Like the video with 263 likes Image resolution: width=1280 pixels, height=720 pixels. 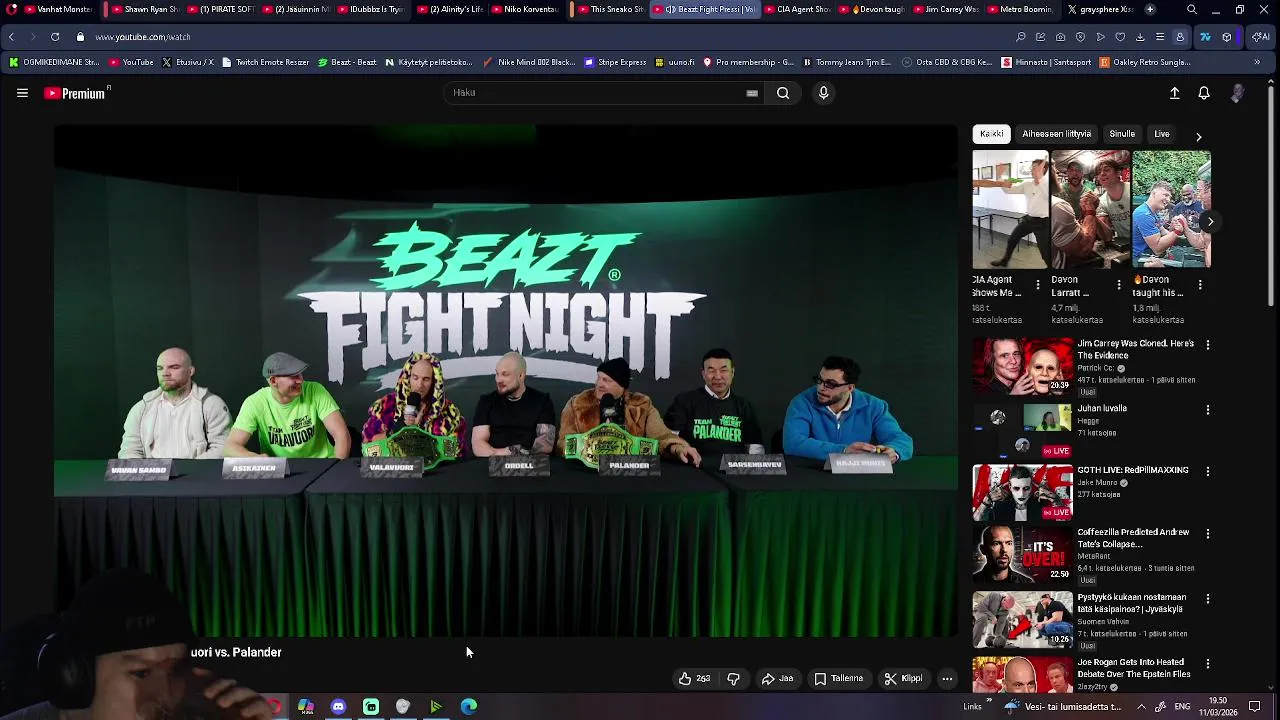click(694, 678)
